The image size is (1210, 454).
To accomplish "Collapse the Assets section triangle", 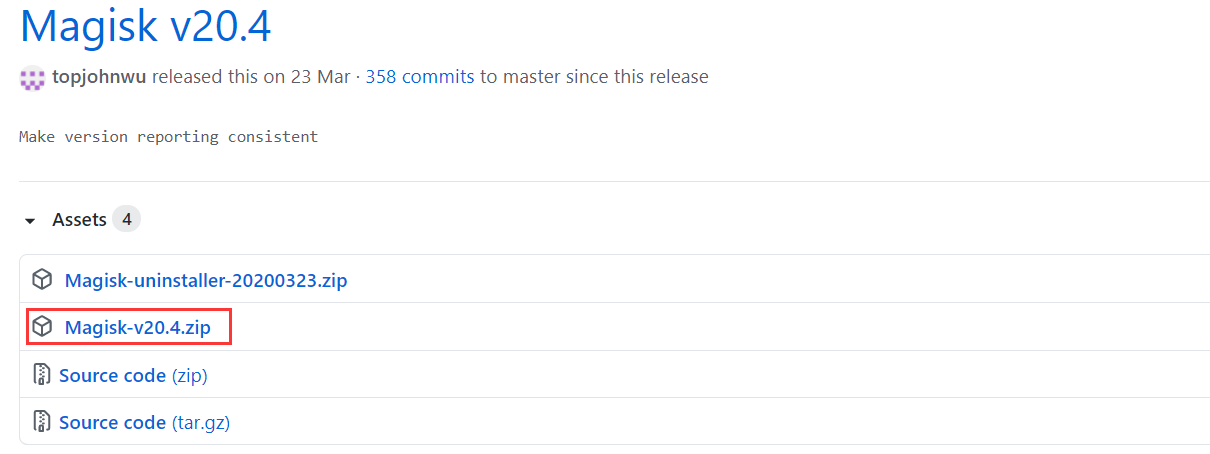I will pos(30,220).
